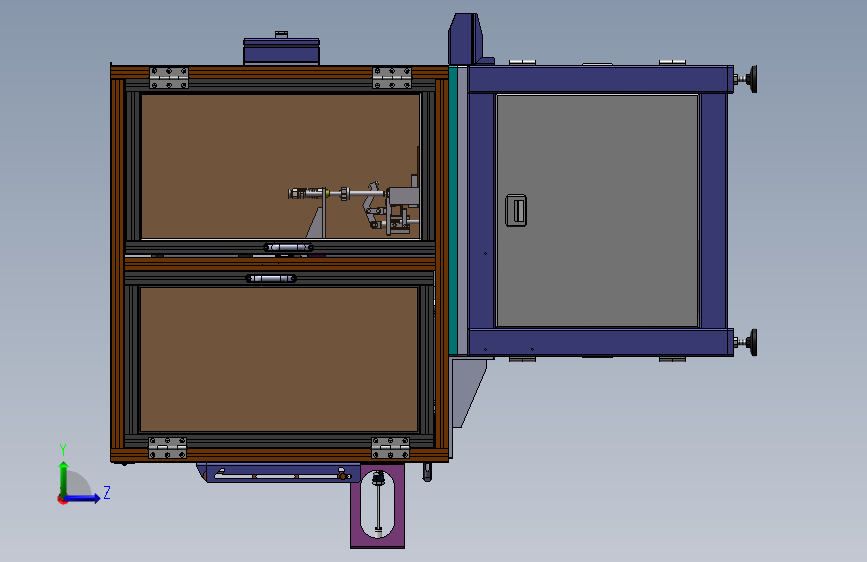Select the bottom-left door hinge
This screenshot has width=867, height=562.
[x=168, y=447]
